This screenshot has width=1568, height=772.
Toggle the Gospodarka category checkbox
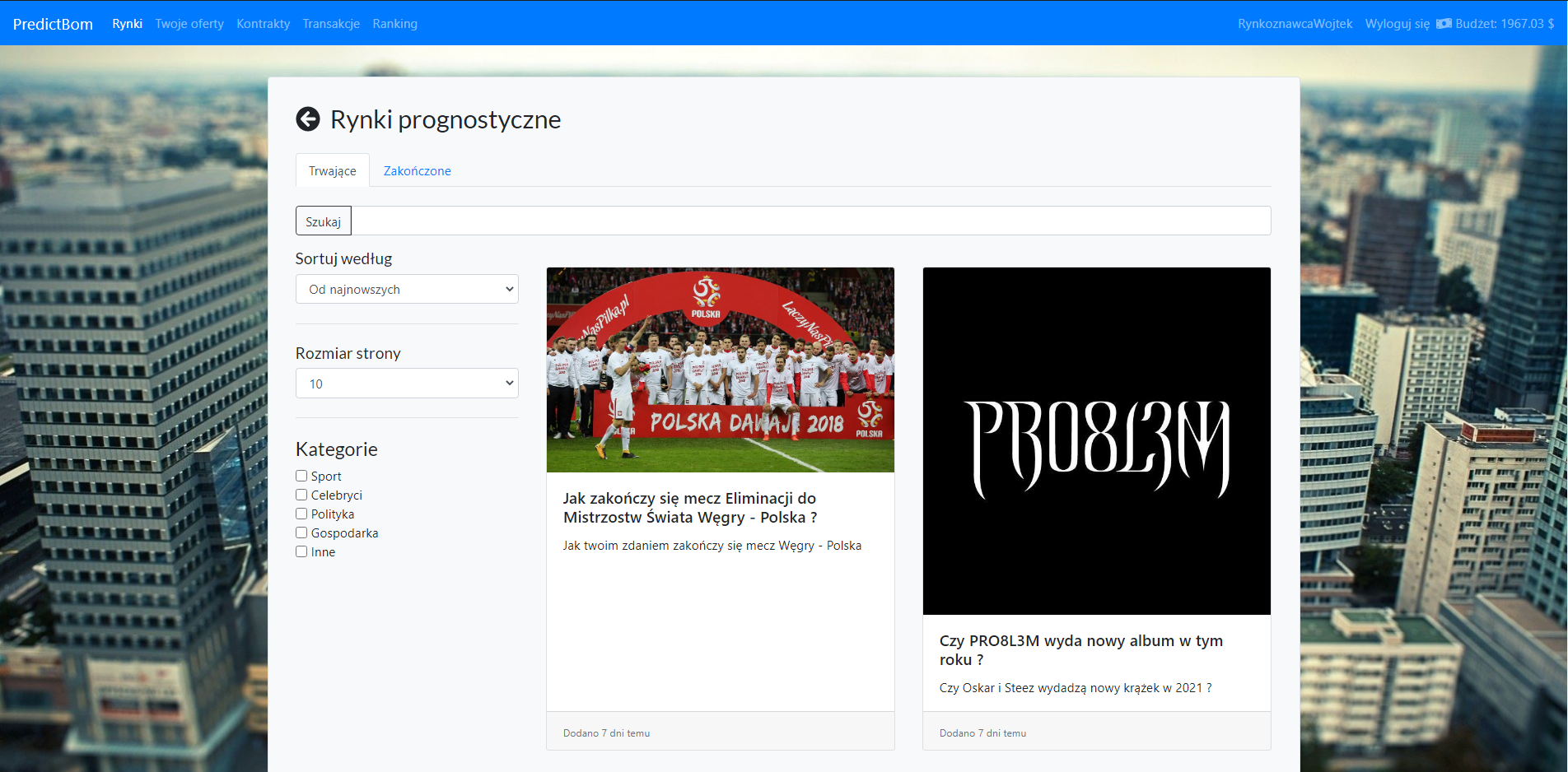tap(301, 532)
